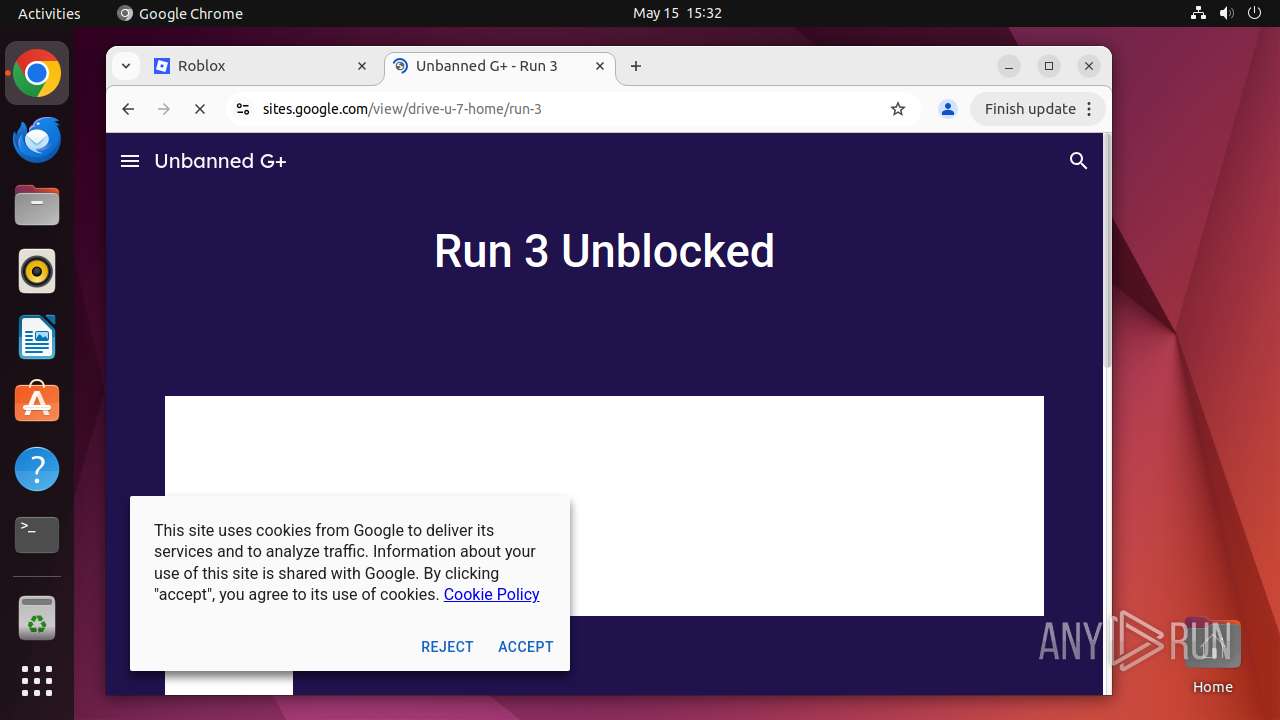1280x720 pixels.
Task: Close the Unbanned G+ - Run 3 tab
Action: pos(600,66)
